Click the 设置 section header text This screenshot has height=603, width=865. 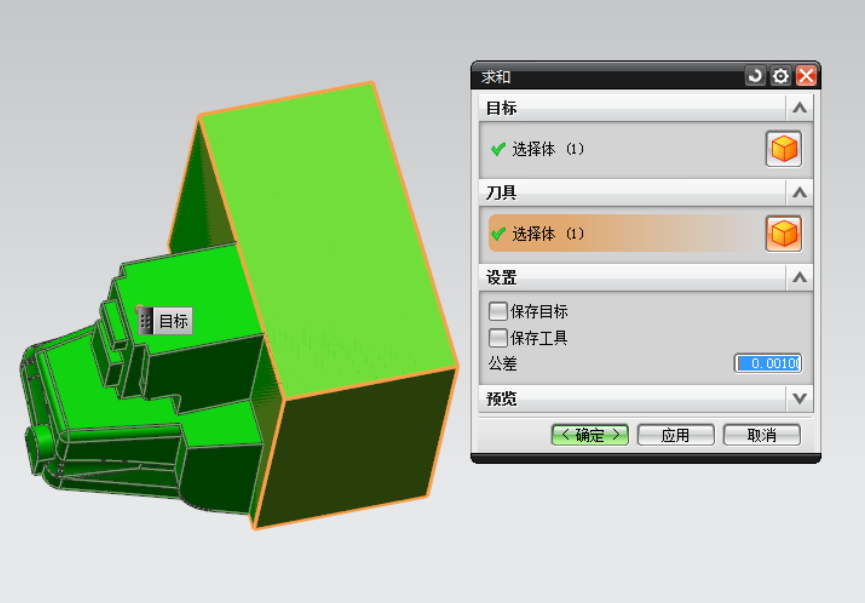pyautogui.click(x=501, y=278)
